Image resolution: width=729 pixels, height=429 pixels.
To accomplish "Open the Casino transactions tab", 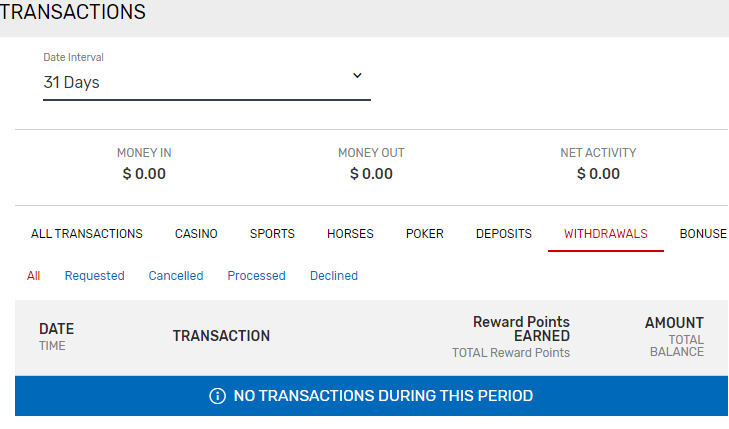I will [196, 234].
